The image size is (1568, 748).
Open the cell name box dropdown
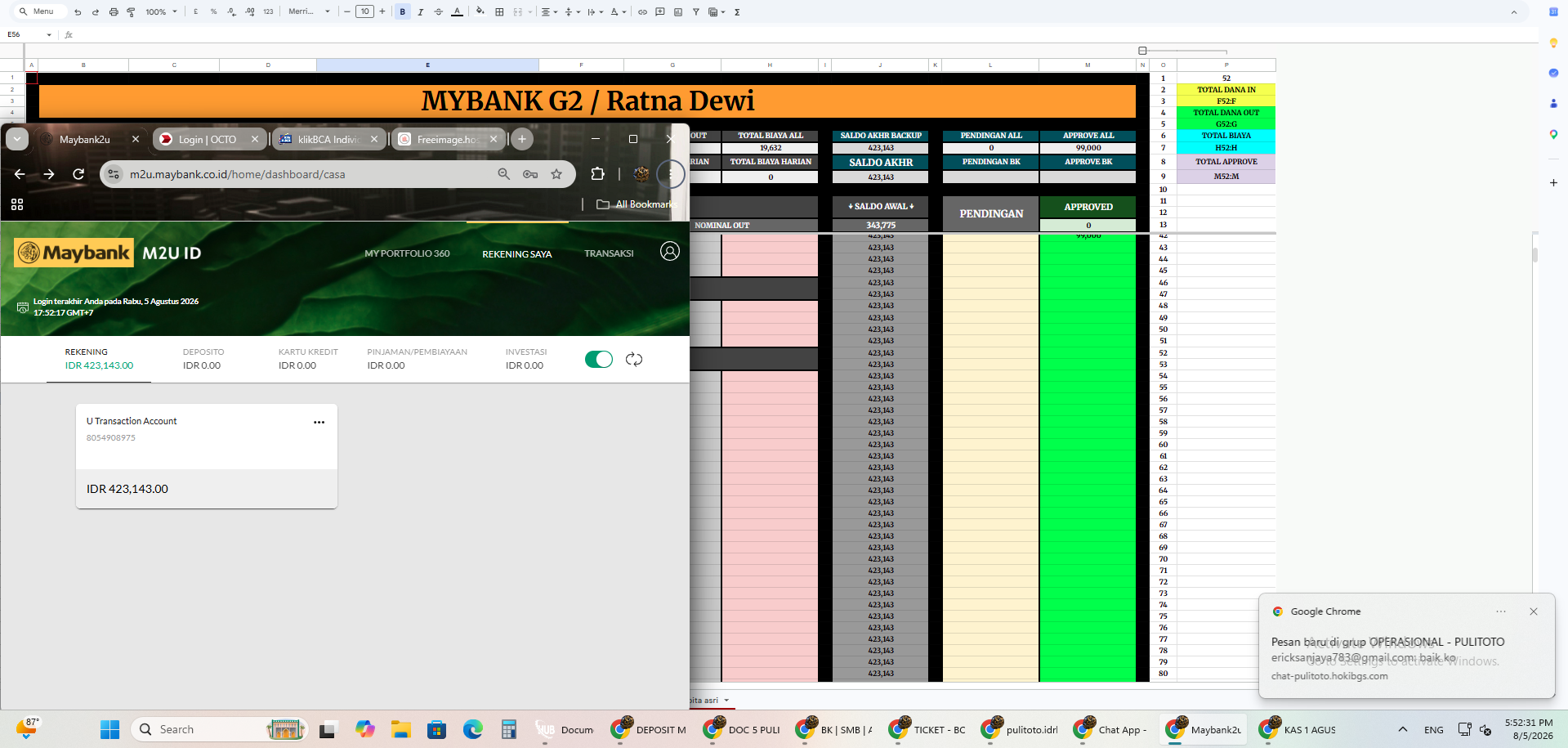click(x=49, y=35)
